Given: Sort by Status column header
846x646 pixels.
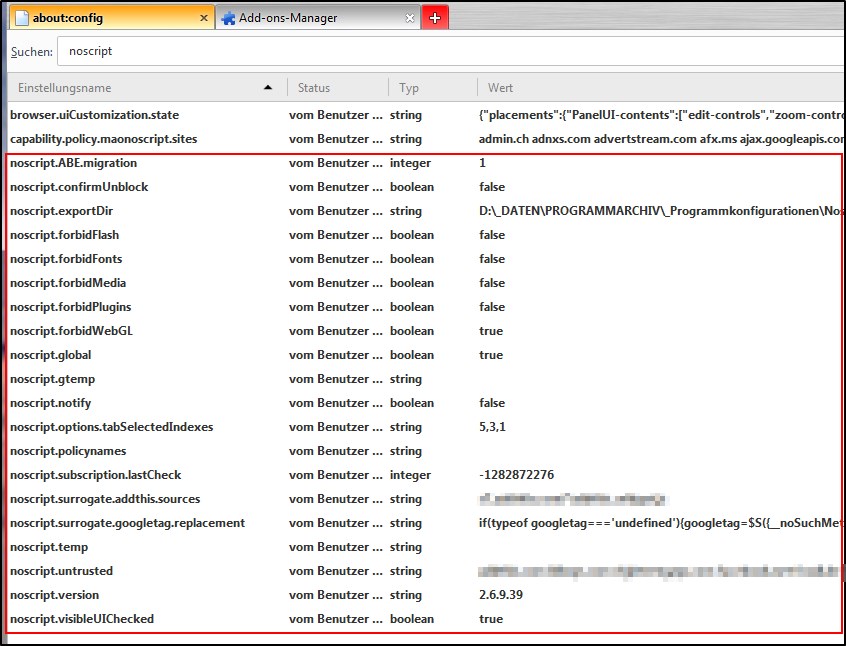Looking at the screenshot, I should click(x=338, y=87).
